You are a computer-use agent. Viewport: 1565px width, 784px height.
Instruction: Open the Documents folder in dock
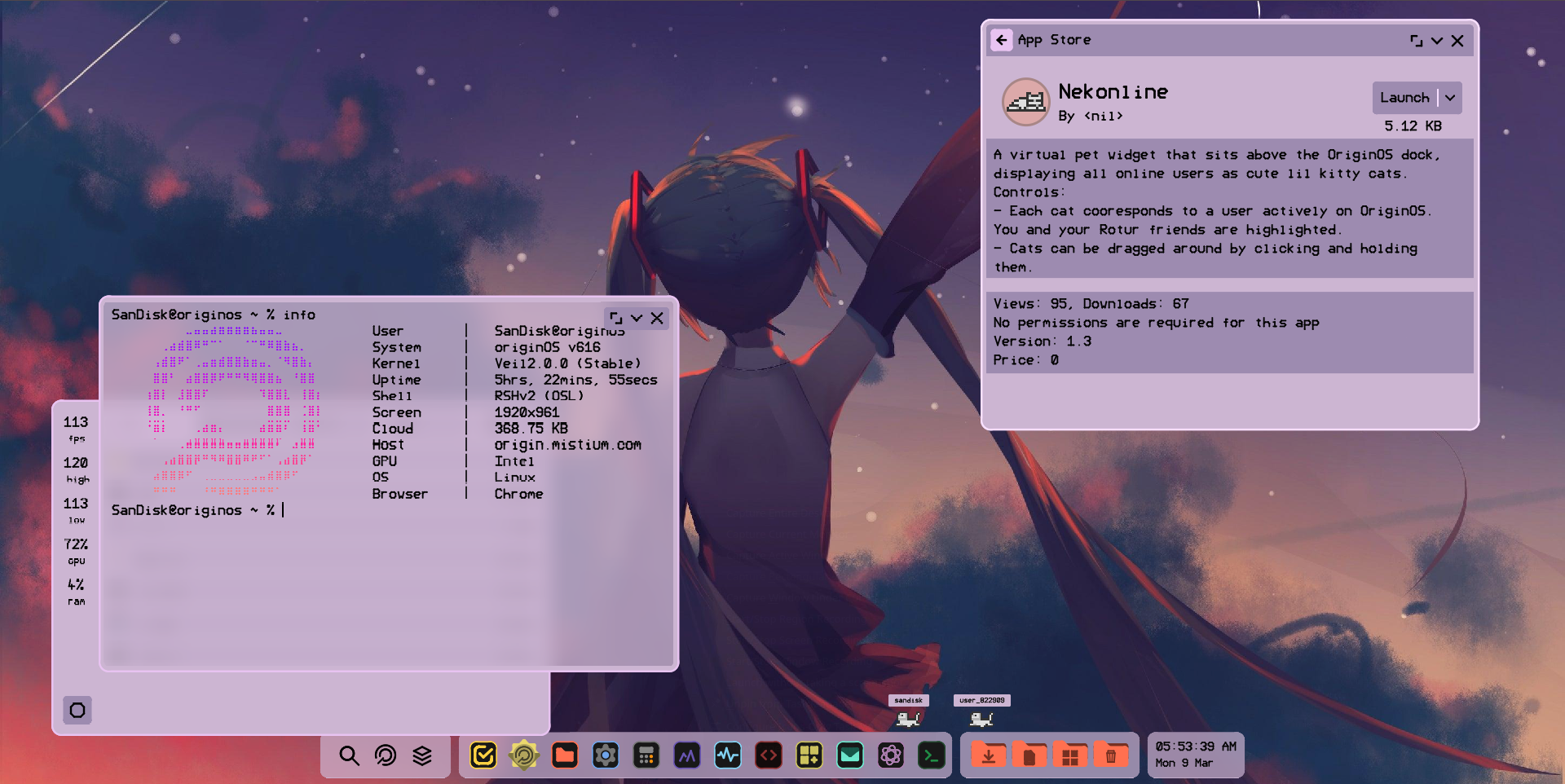click(x=1029, y=755)
